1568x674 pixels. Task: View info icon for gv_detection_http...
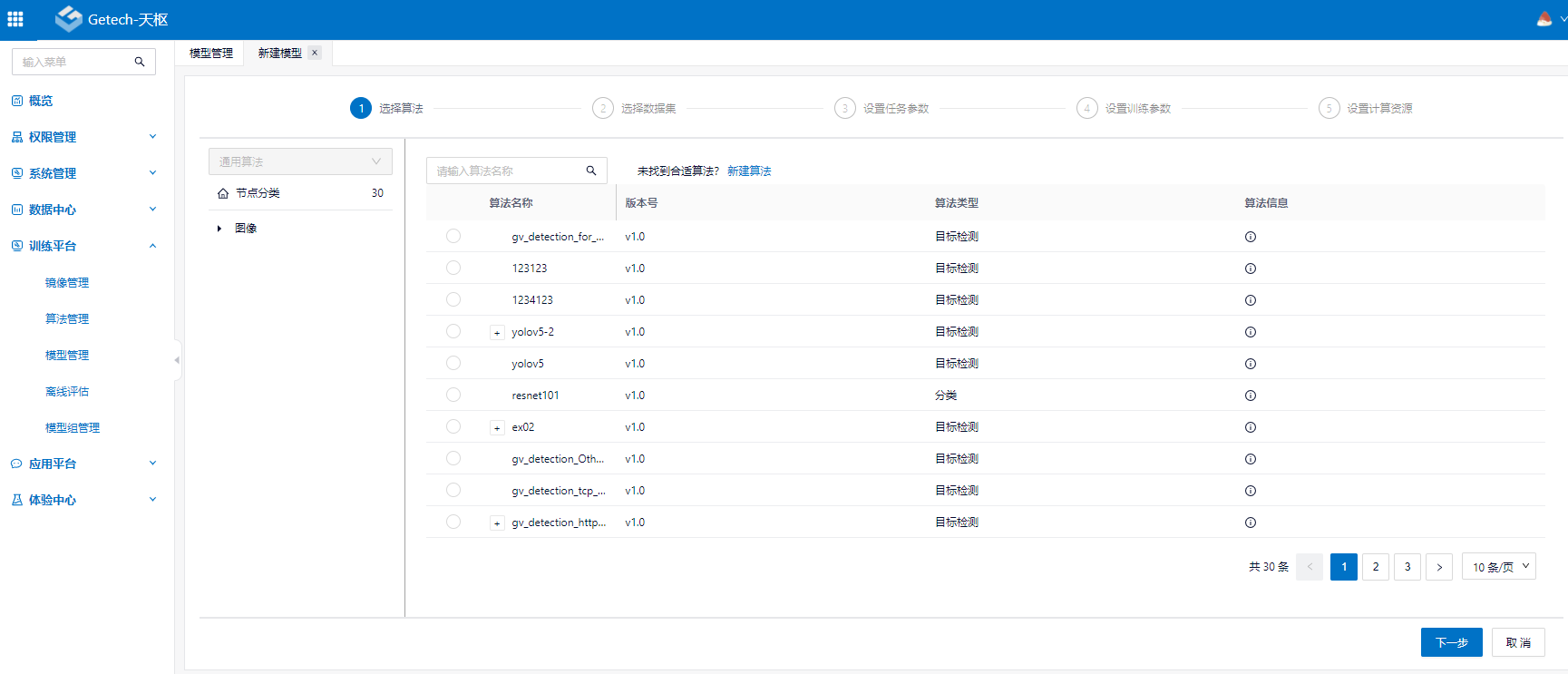[1251, 523]
